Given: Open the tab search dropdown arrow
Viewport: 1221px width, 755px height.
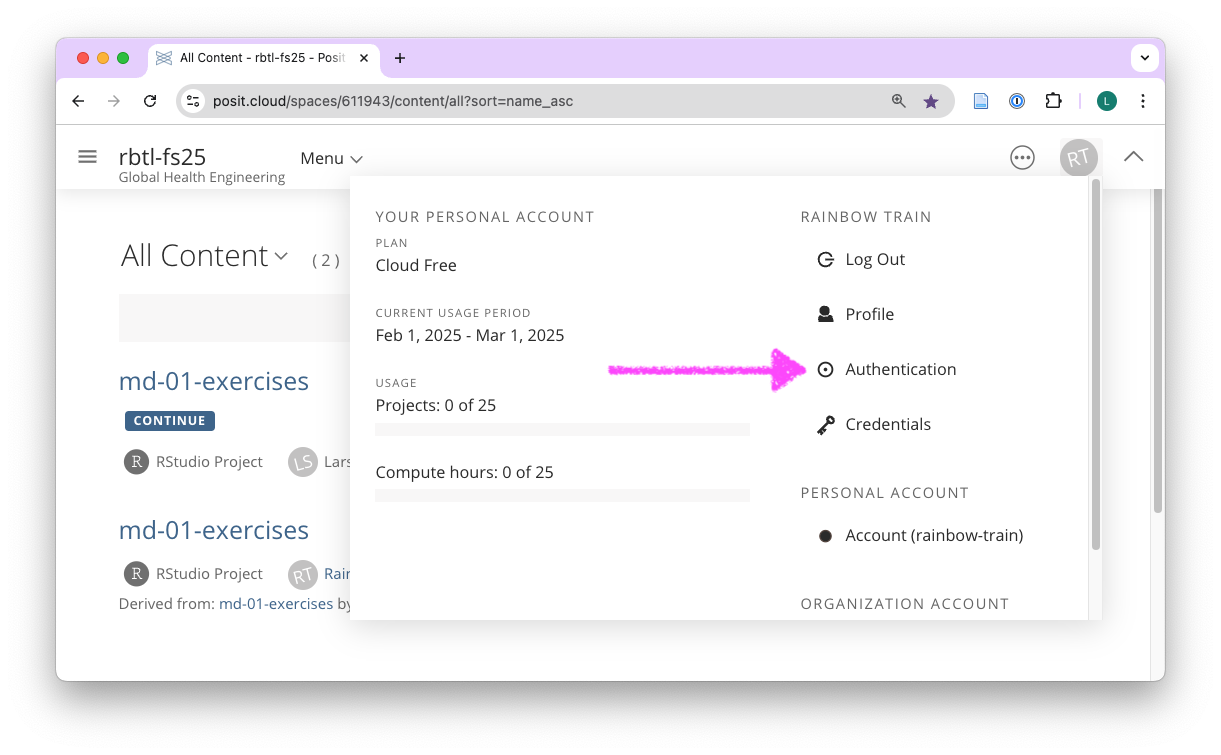Looking at the screenshot, I should 1145,58.
